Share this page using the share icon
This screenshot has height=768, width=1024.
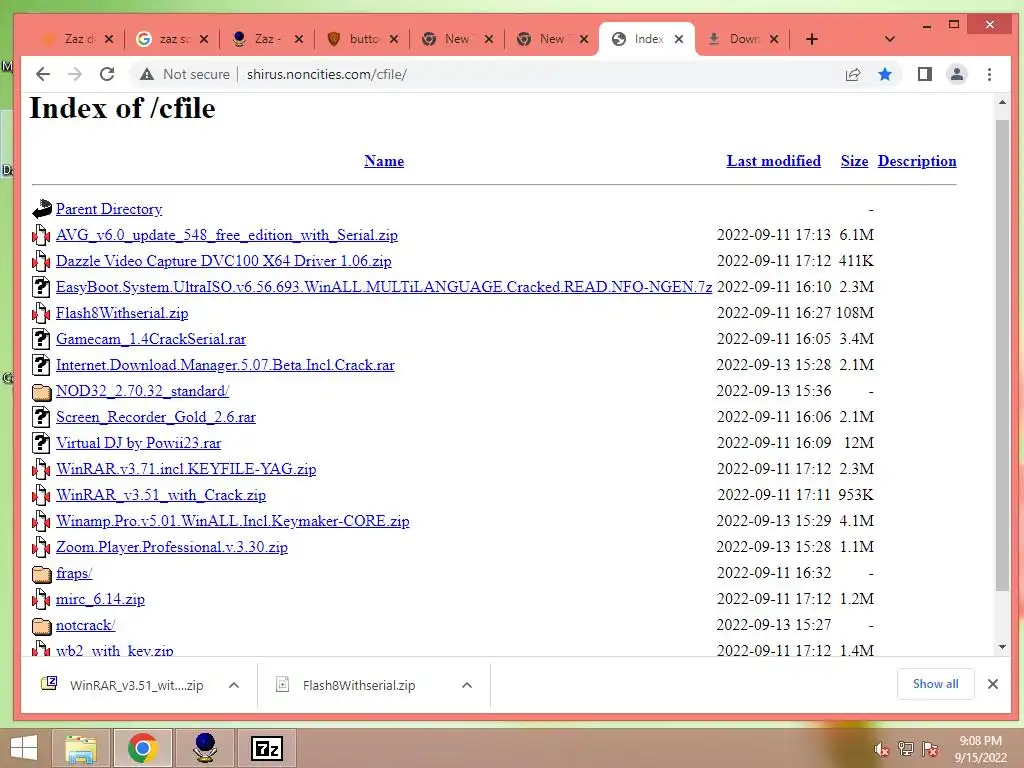coord(853,74)
